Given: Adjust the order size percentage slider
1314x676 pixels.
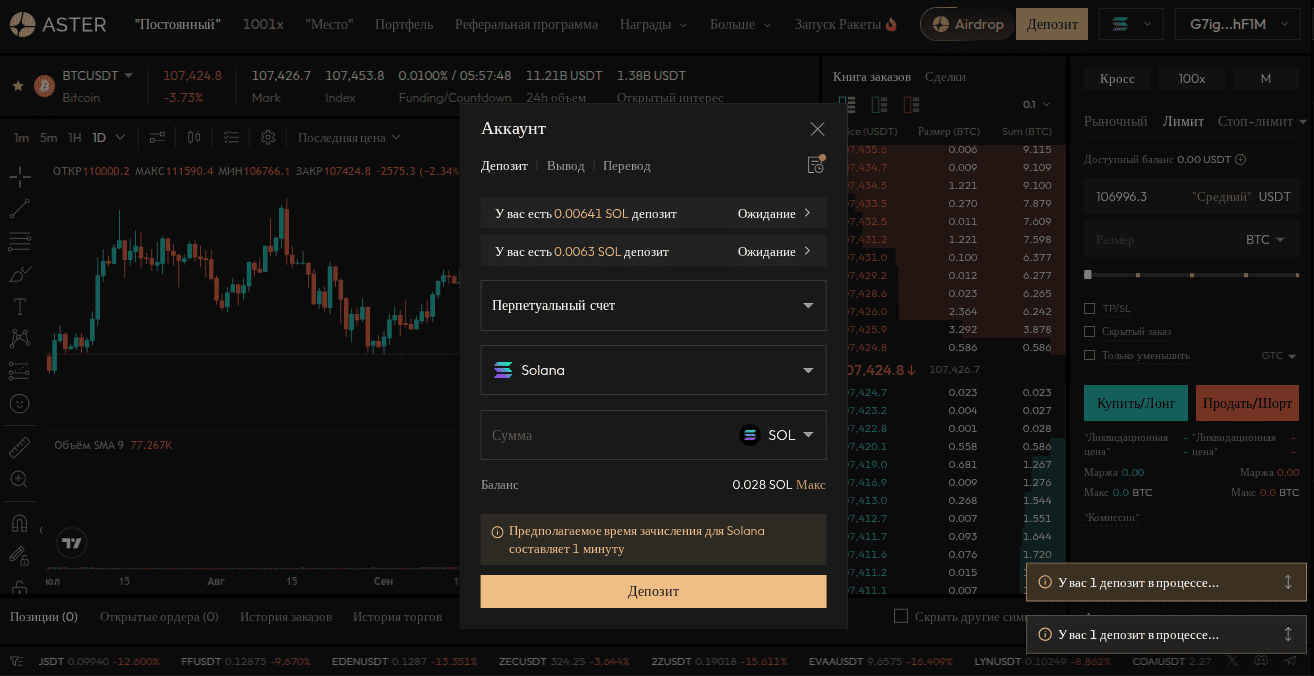Looking at the screenshot, I should (x=1192, y=274).
